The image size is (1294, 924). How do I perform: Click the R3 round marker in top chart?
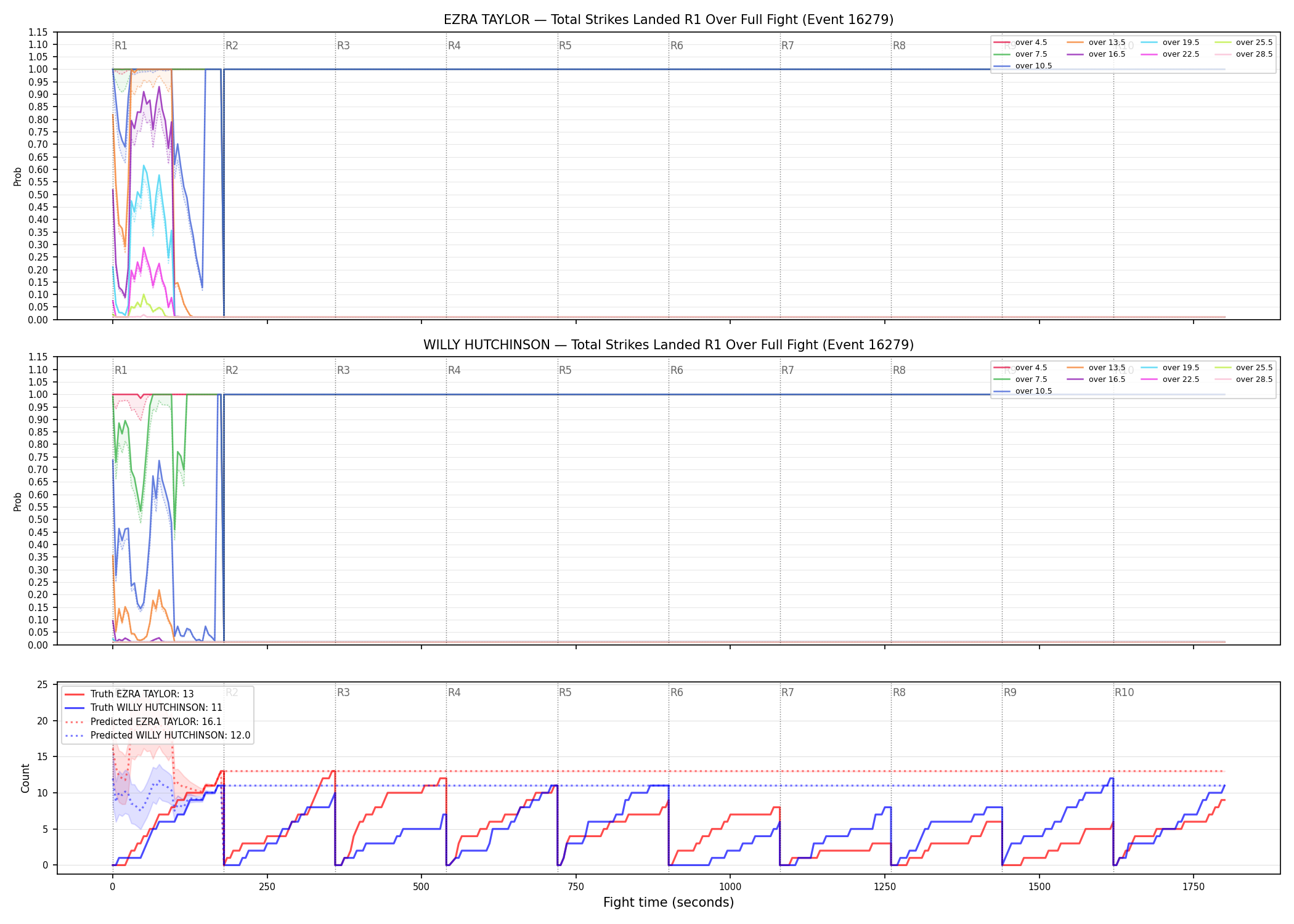pos(343,46)
